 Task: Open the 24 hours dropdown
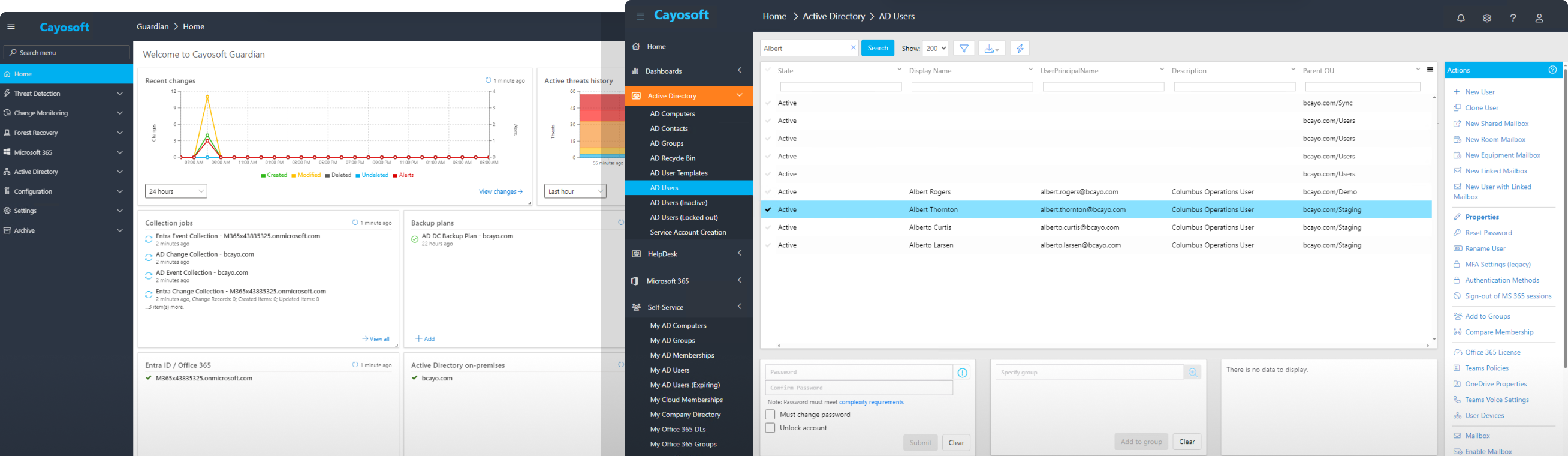point(176,191)
